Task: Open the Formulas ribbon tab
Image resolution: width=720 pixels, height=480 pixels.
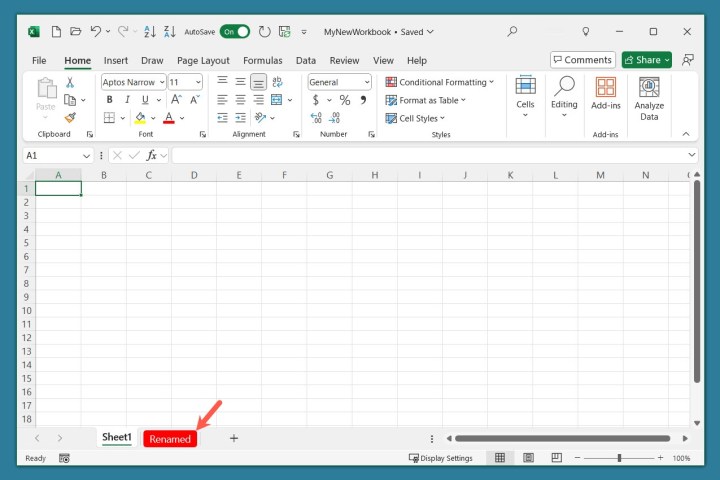Action: [x=262, y=60]
